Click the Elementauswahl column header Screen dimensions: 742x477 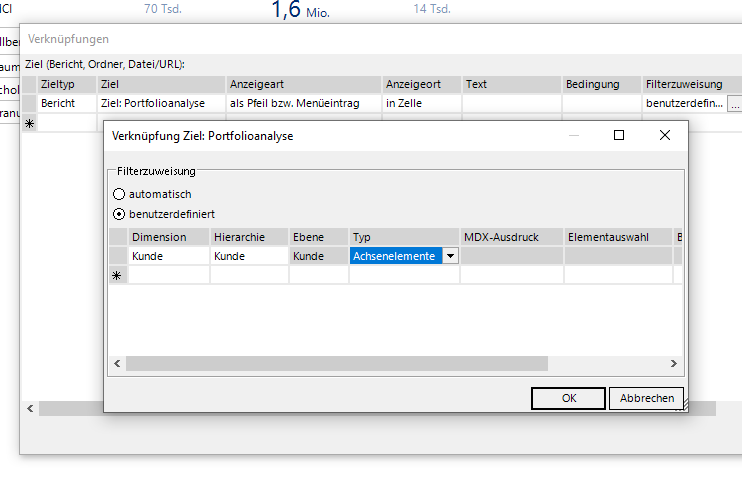[618, 237]
